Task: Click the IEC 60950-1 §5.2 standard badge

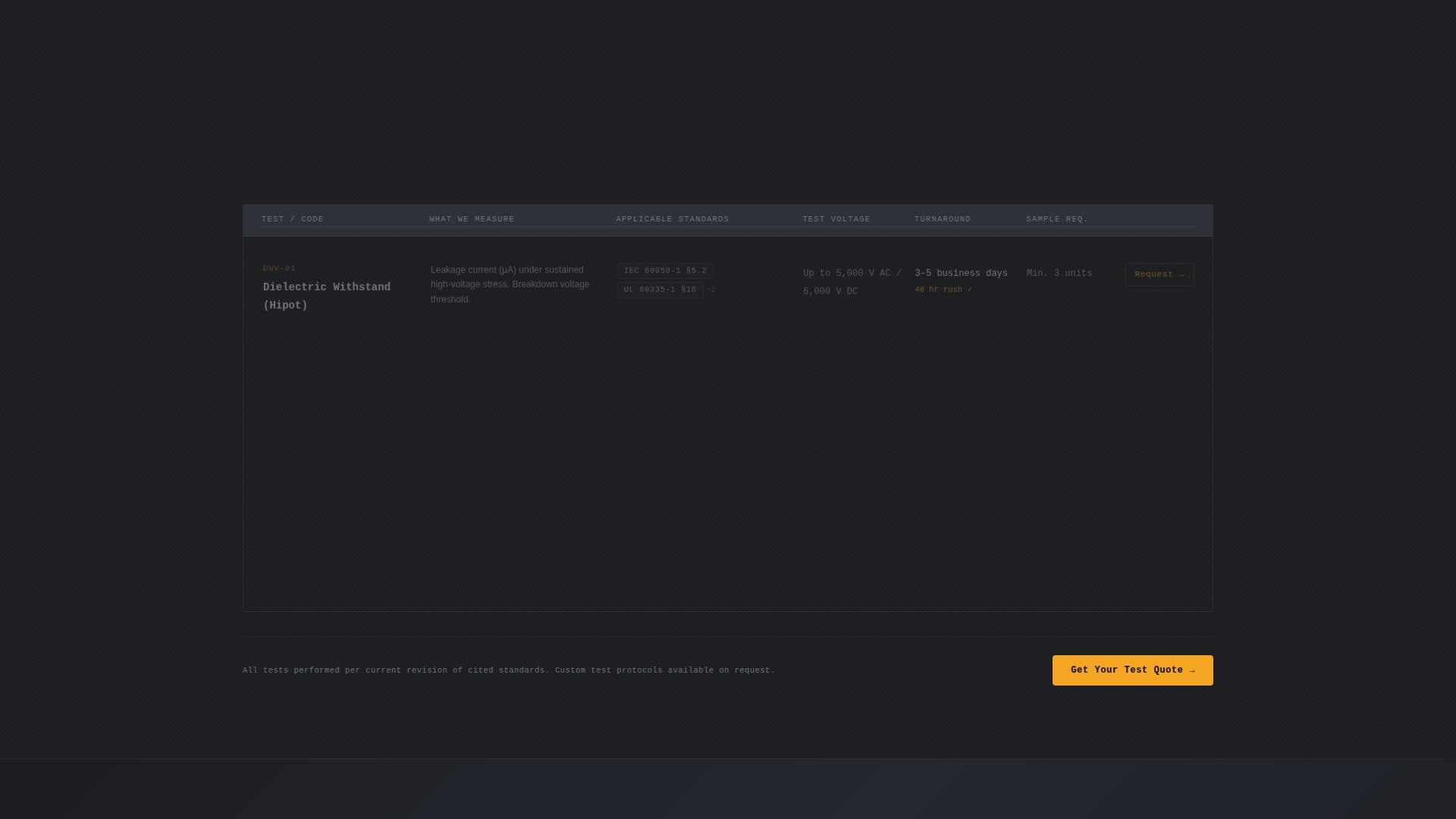Action: pyautogui.click(x=664, y=270)
